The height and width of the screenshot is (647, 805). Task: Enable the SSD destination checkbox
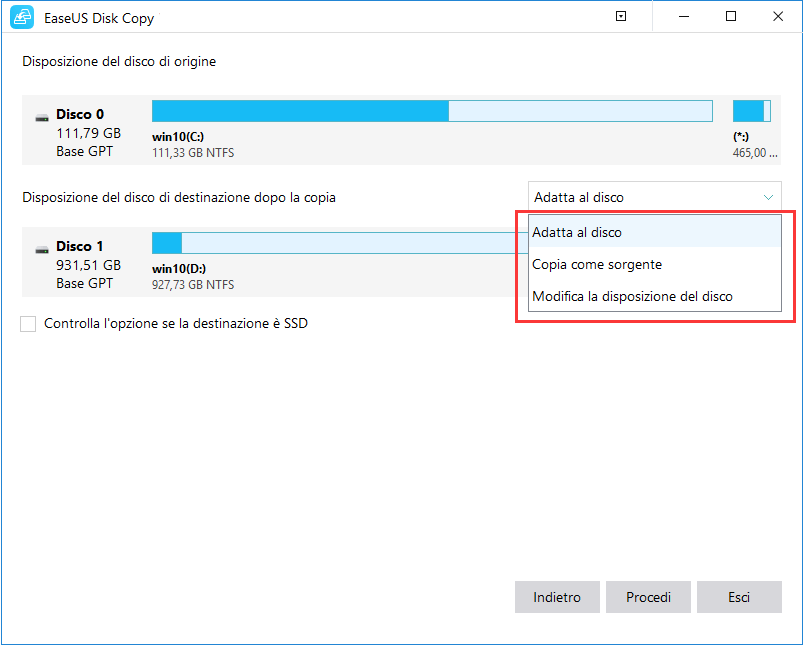(x=28, y=324)
